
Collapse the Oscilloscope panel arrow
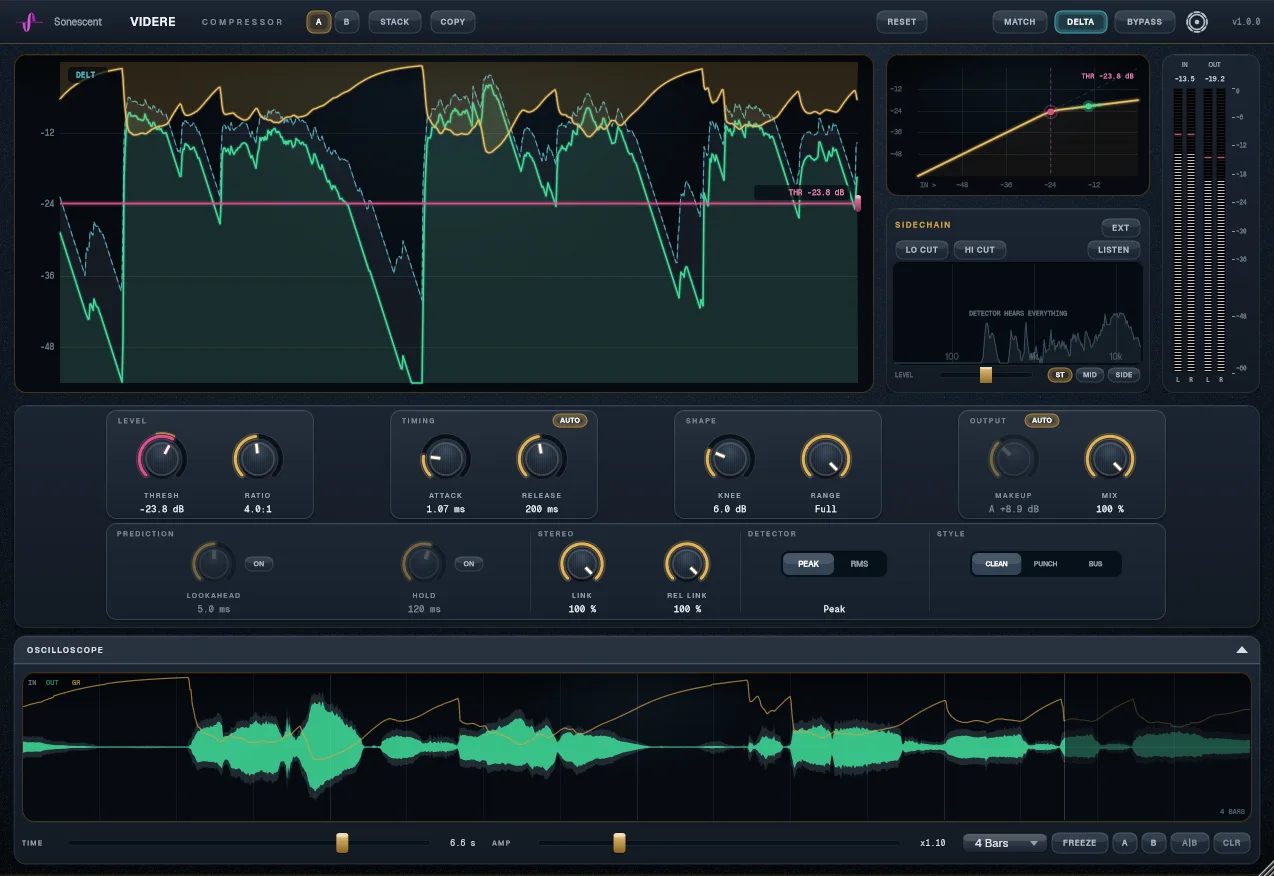1242,650
